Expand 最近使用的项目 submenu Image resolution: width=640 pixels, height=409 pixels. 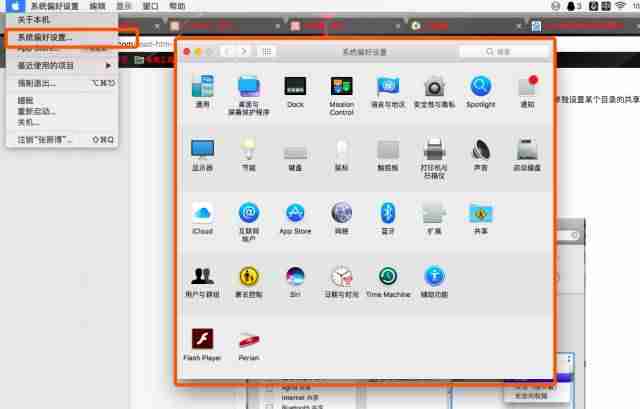click(x=62, y=66)
